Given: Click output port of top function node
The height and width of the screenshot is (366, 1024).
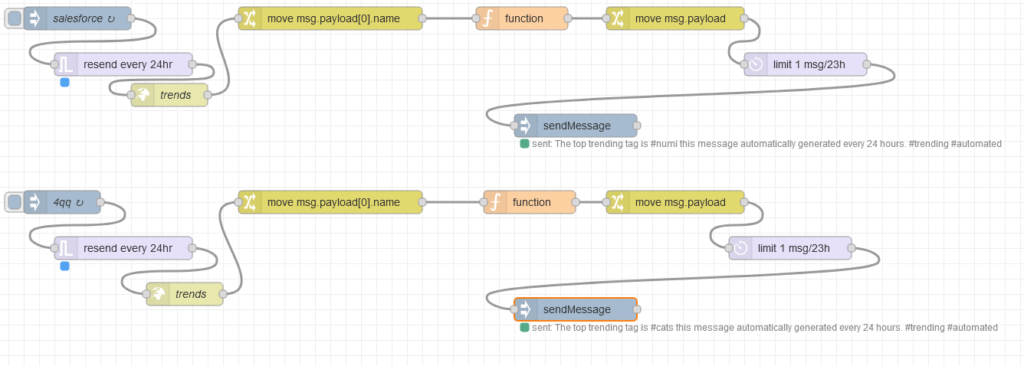Looking at the screenshot, I should [x=568, y=19].
